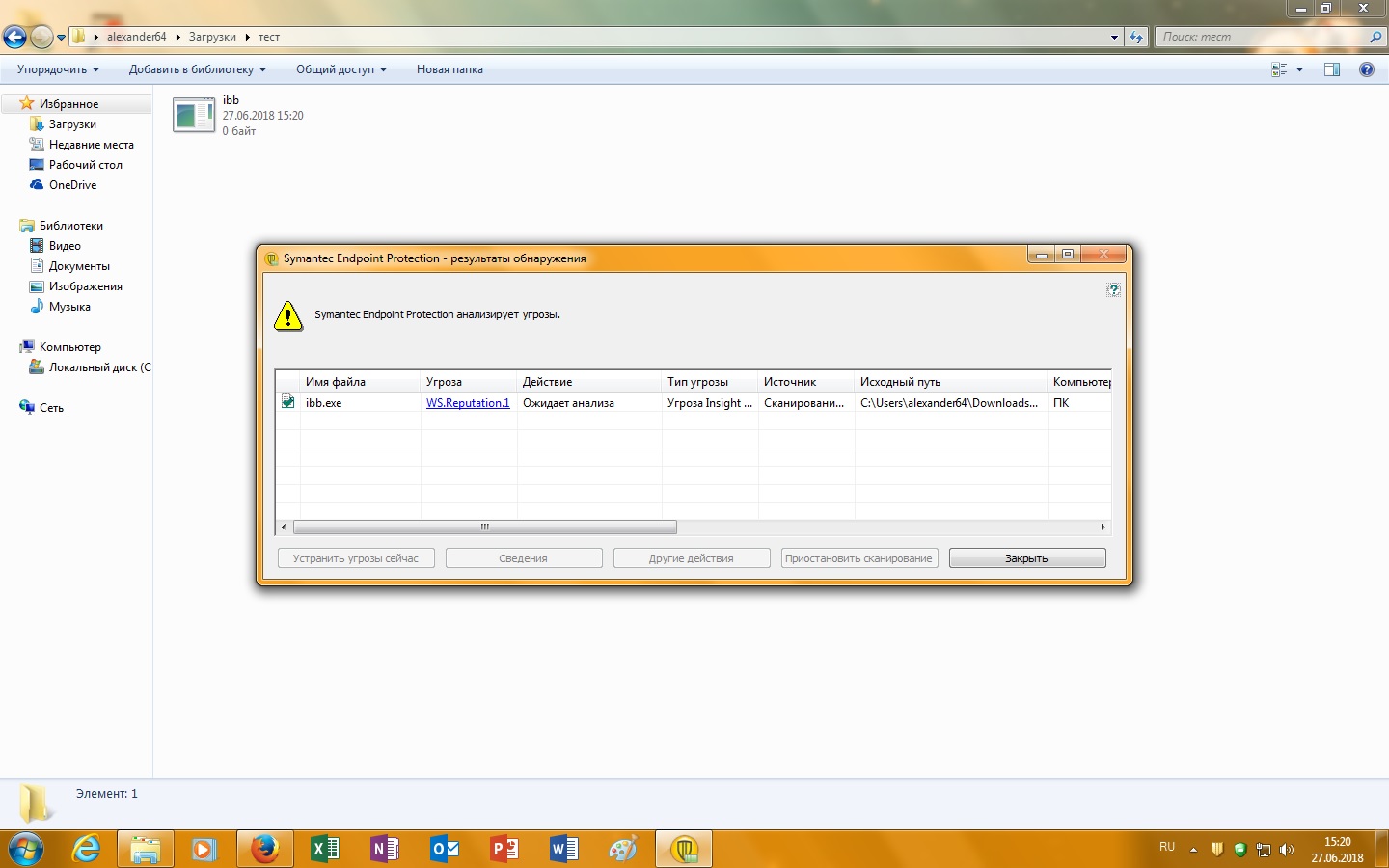
Task: Click the volume speaker tray icon
Action: (x=1286, y=850)
